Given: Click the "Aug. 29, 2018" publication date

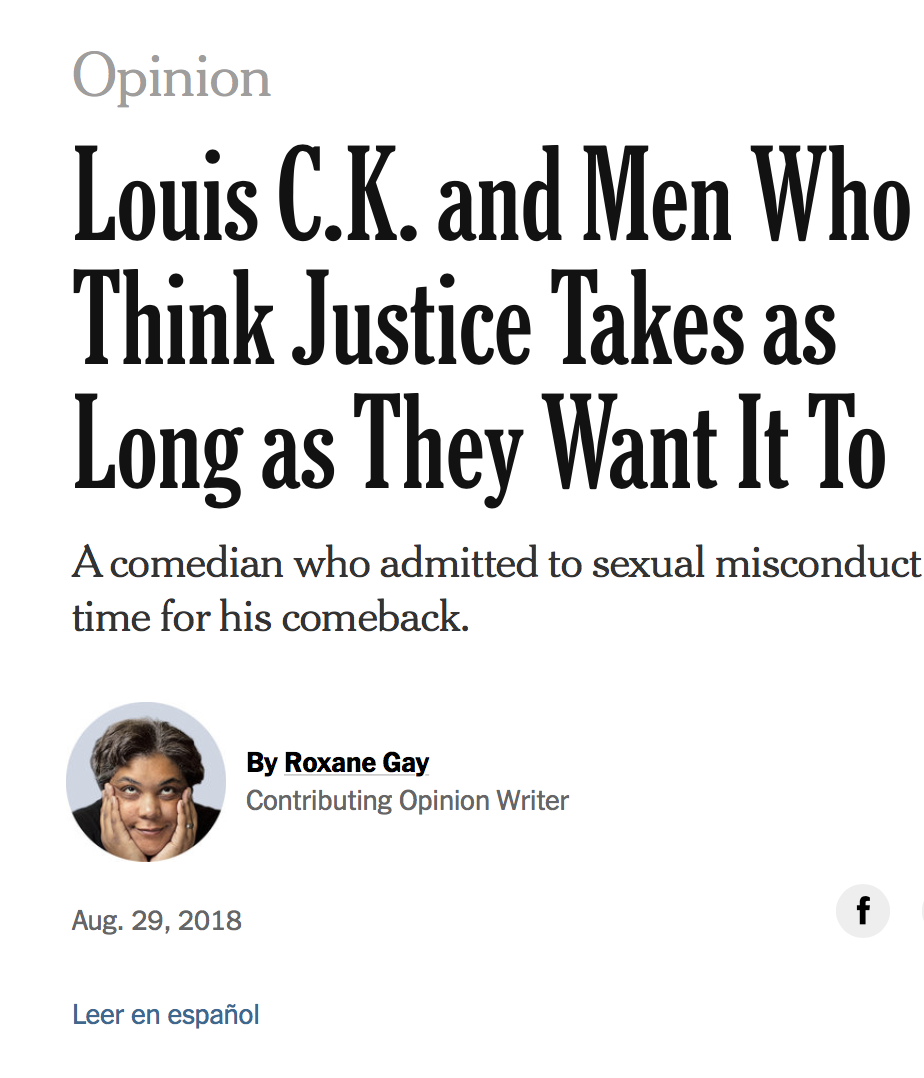Looking at the screenshot, I should pos(157,920).
